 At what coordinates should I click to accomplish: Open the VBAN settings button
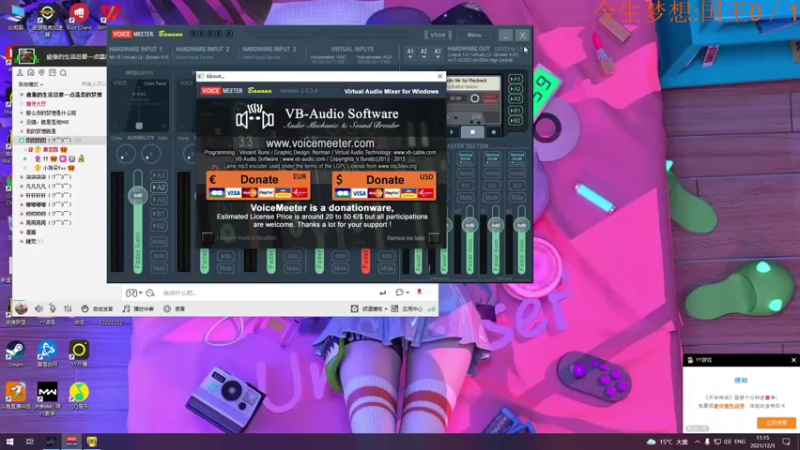point(437,35)
